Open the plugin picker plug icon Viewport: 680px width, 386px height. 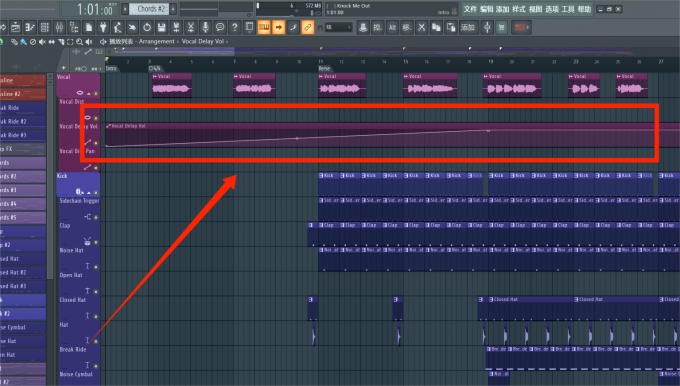click(x=103, y=27)
